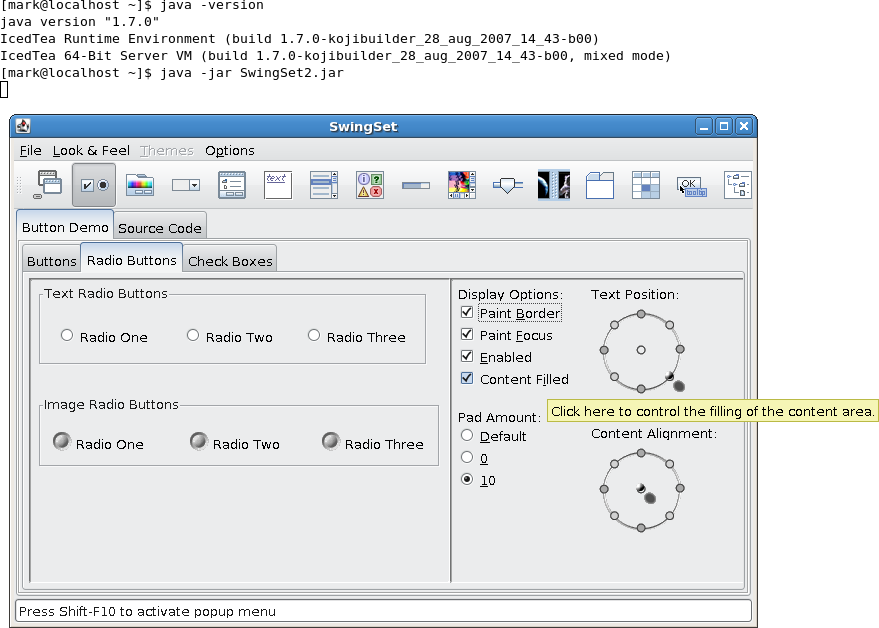Set Content Alignment to top-left dot
The width and height of the screenshot is (879, 628).
click(x=614, y=464)
